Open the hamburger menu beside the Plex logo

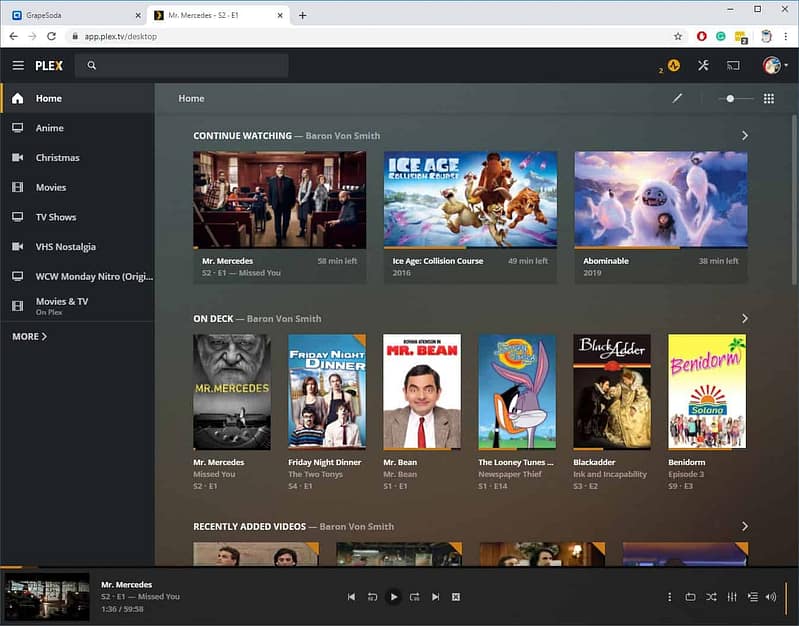click(x=18, y=65)
